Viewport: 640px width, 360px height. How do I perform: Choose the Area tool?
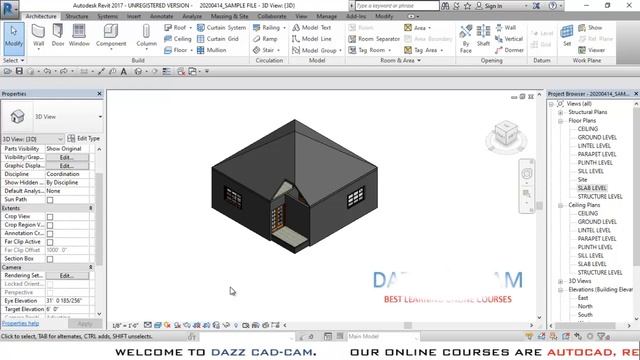coord(417,27)
